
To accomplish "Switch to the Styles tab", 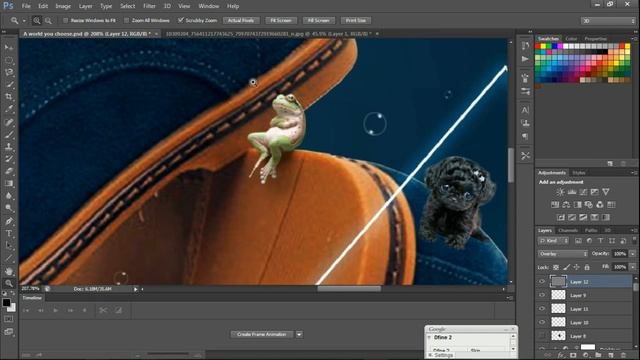I will coord(579,173).
